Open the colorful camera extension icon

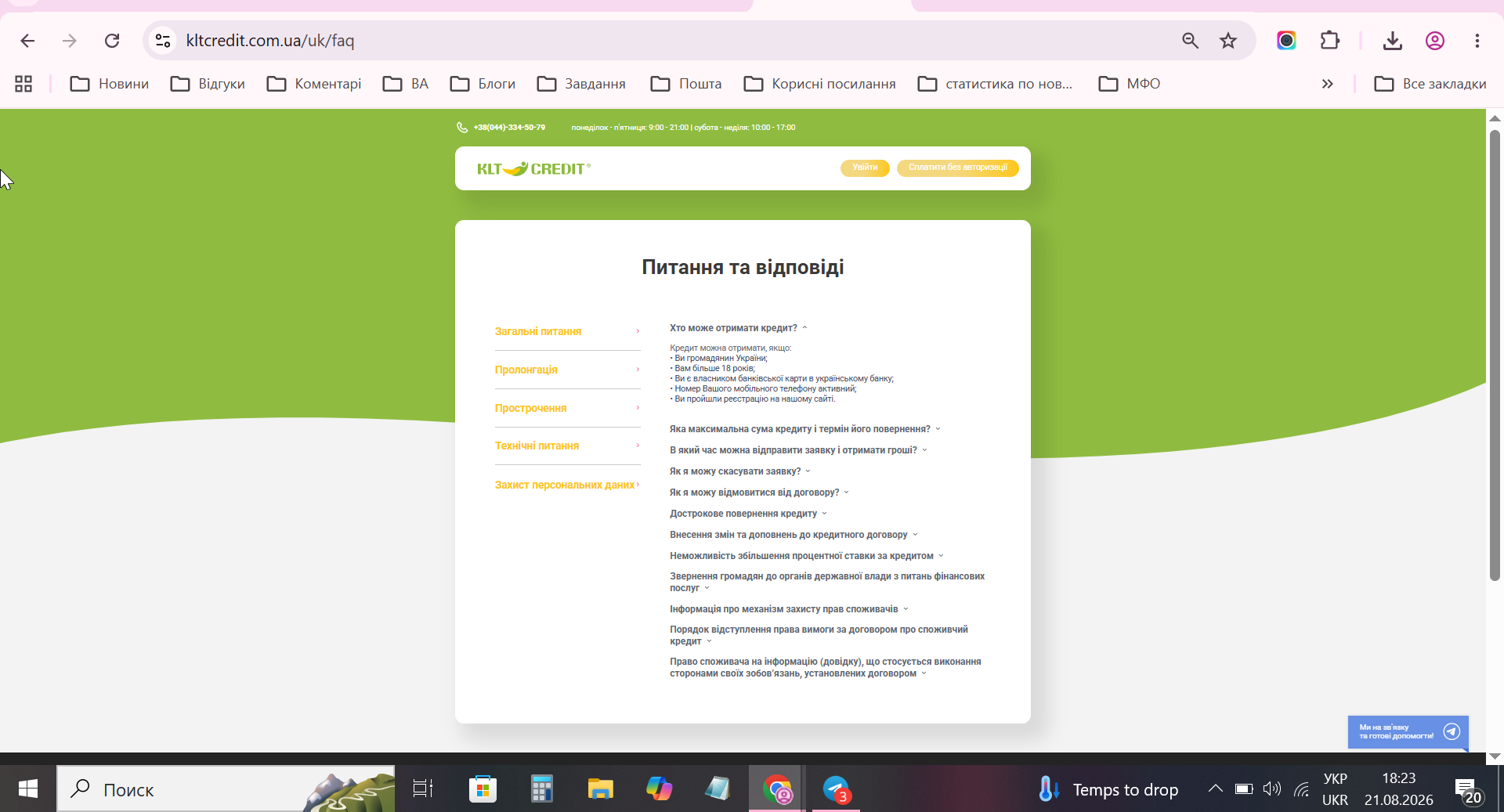tap(1286, 41)
